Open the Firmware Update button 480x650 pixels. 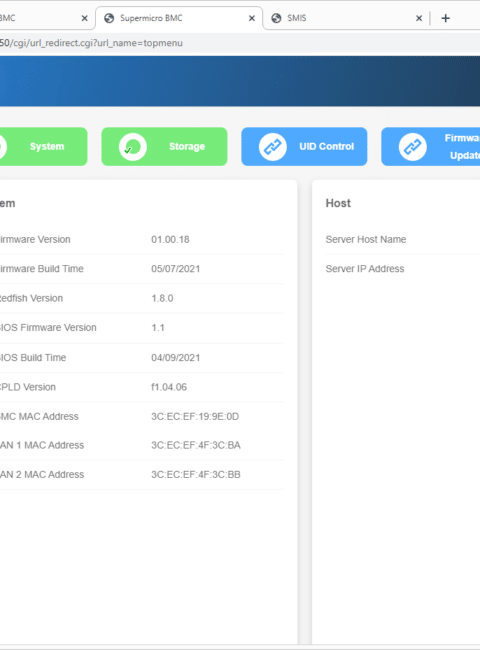tap(431, 146)
